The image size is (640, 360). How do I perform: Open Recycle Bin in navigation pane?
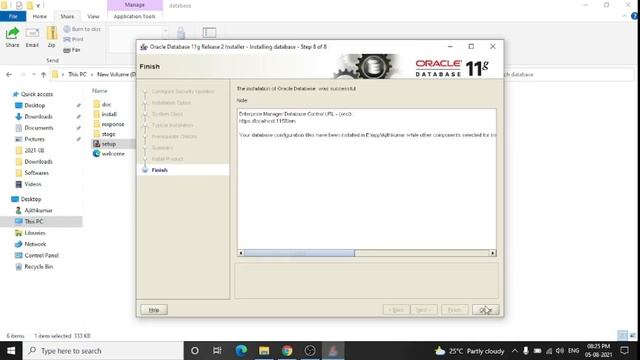(x=38, y=267)
